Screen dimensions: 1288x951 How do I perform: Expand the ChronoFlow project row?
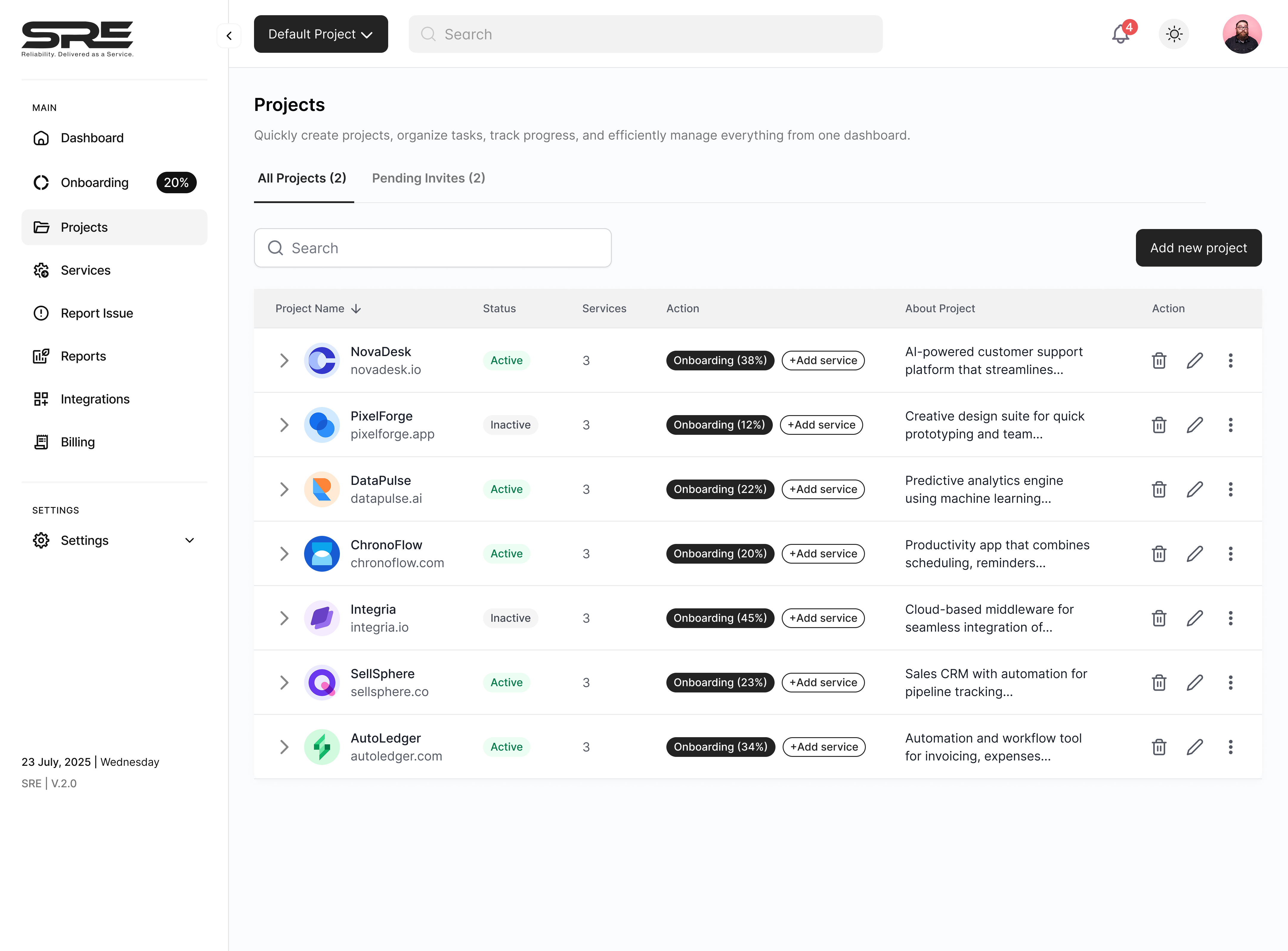click(x=284, y=554)
